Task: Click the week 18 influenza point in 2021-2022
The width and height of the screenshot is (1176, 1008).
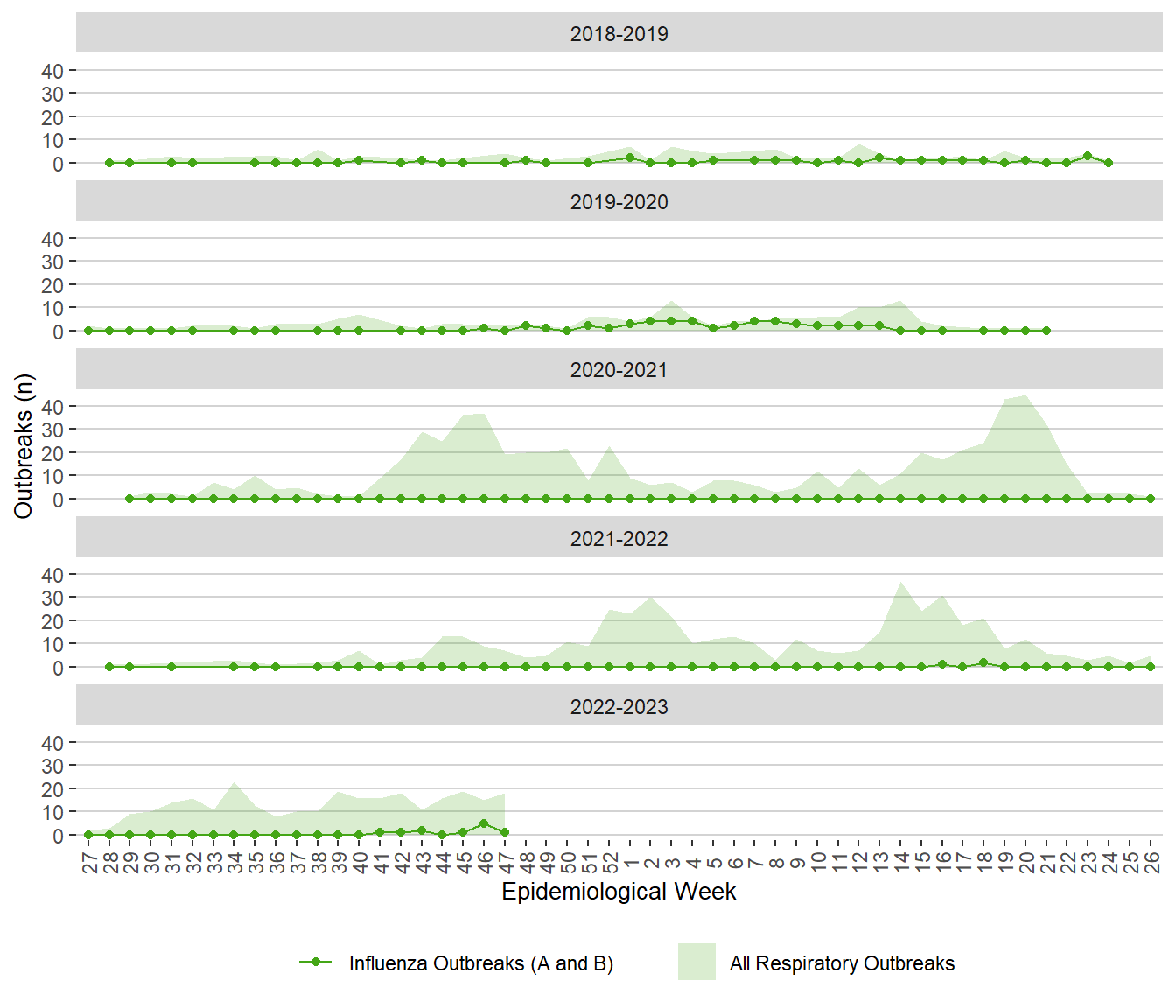Action: point(983,662)
